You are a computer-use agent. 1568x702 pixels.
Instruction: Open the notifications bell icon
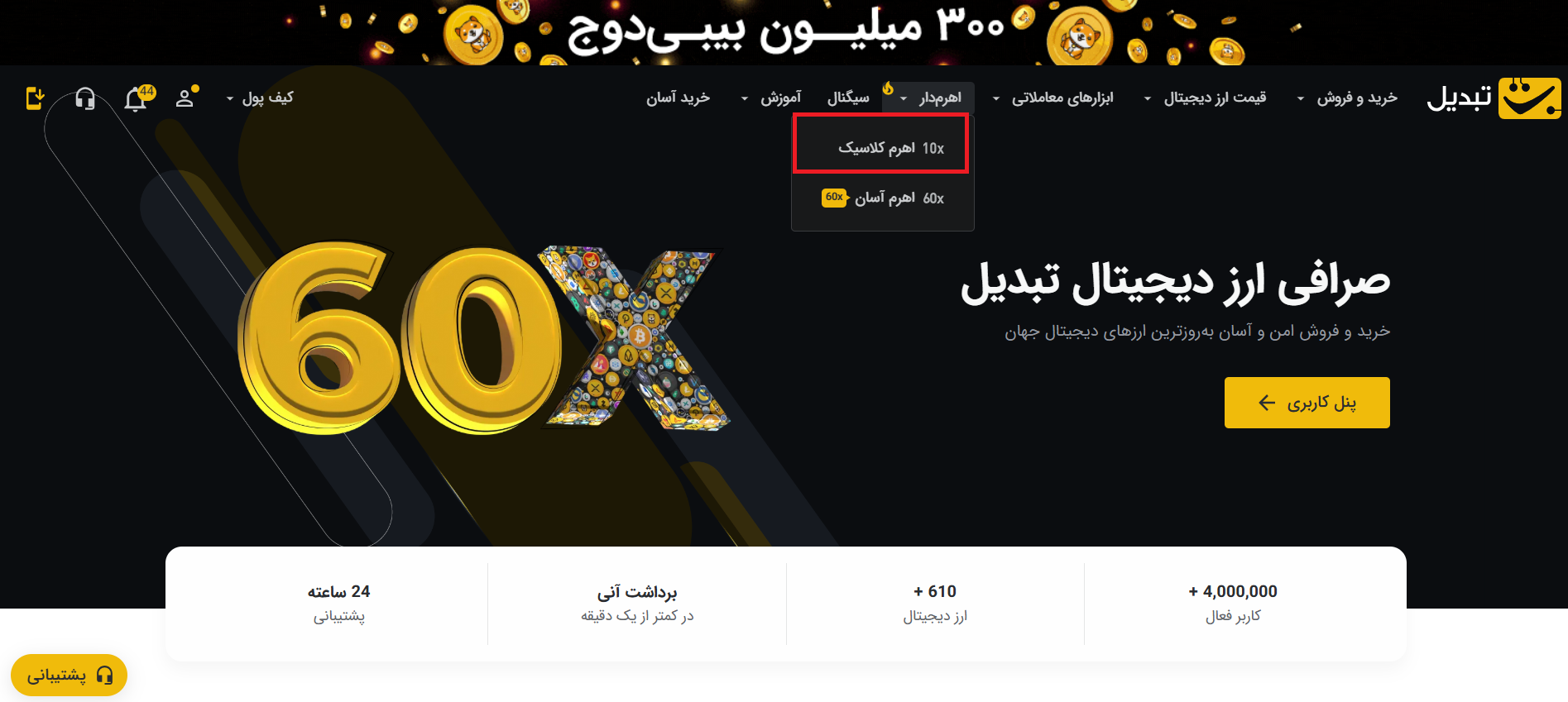[x=137, y=98]
